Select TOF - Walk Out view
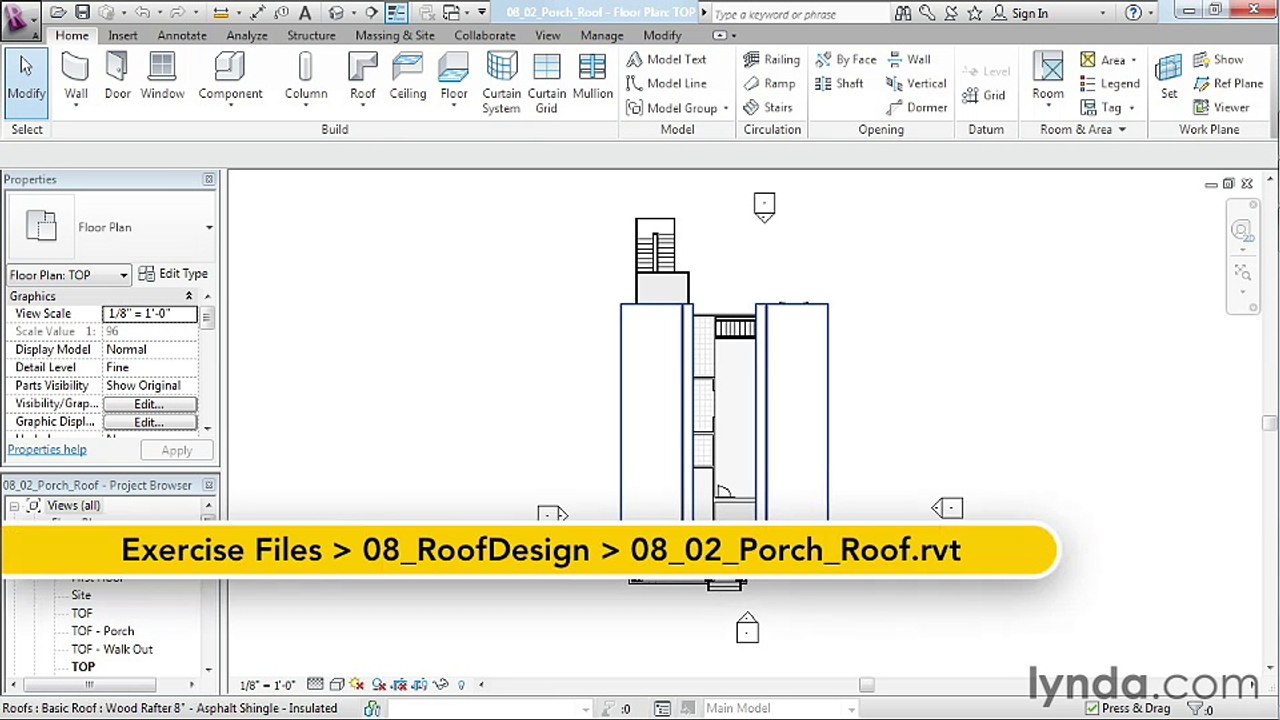This screenshot has height=720, width=1280. (x=112, y=649)
